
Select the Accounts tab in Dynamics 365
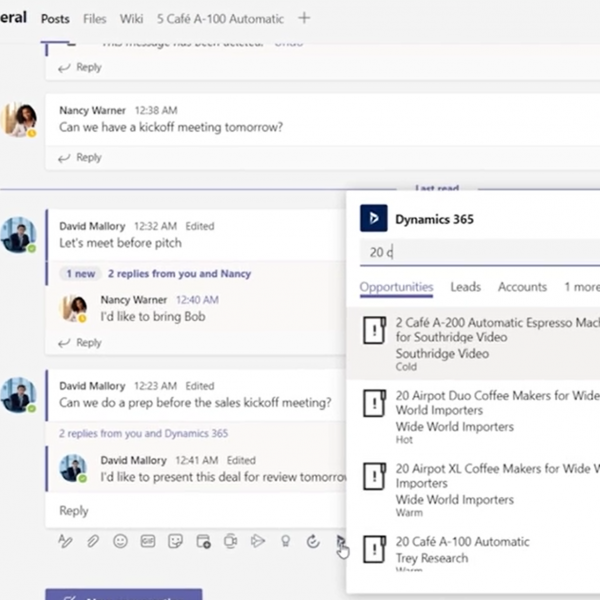[x=522, y=287]
